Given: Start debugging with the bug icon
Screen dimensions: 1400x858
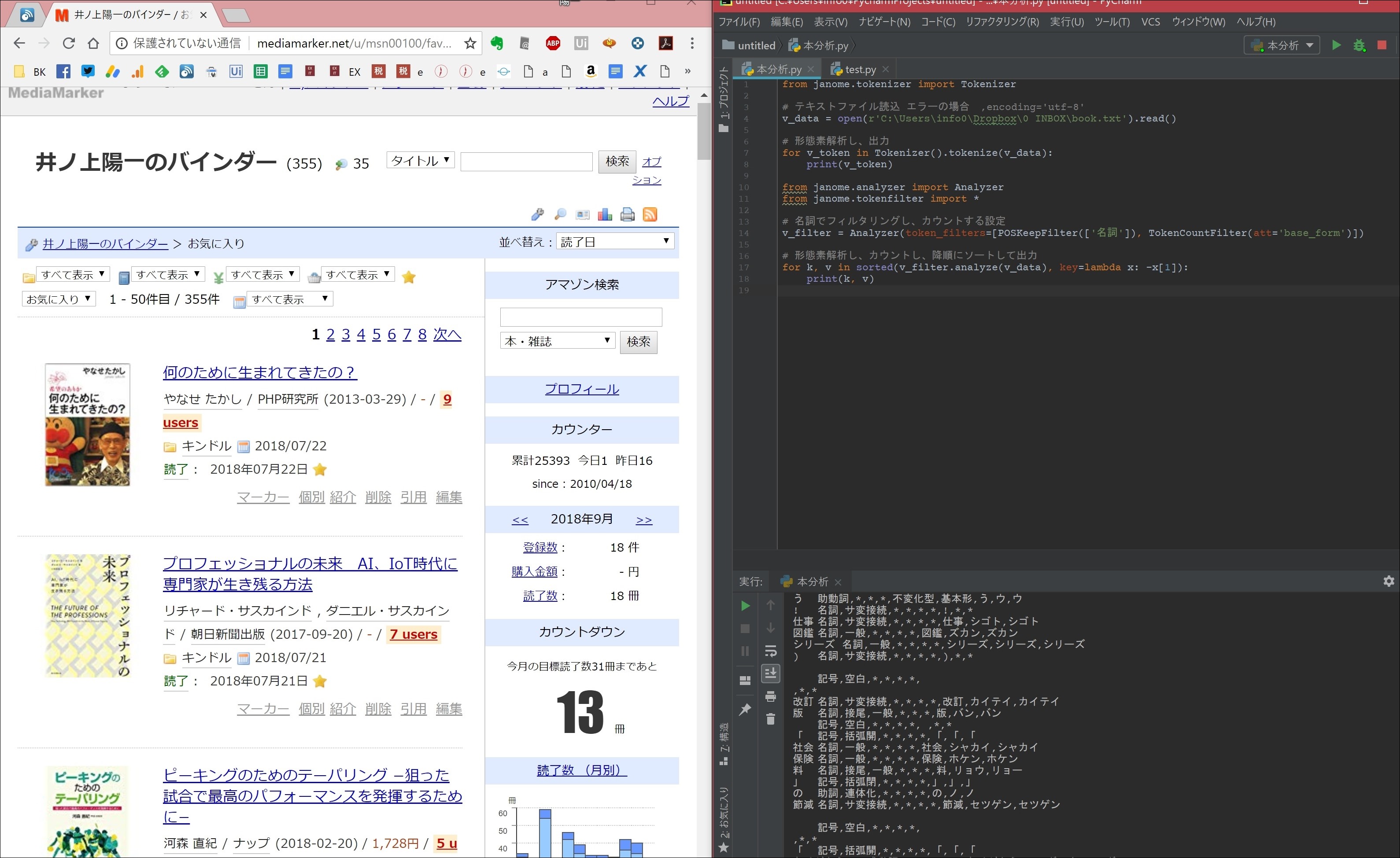Looking at the screenshot, I should point(1359,45).
